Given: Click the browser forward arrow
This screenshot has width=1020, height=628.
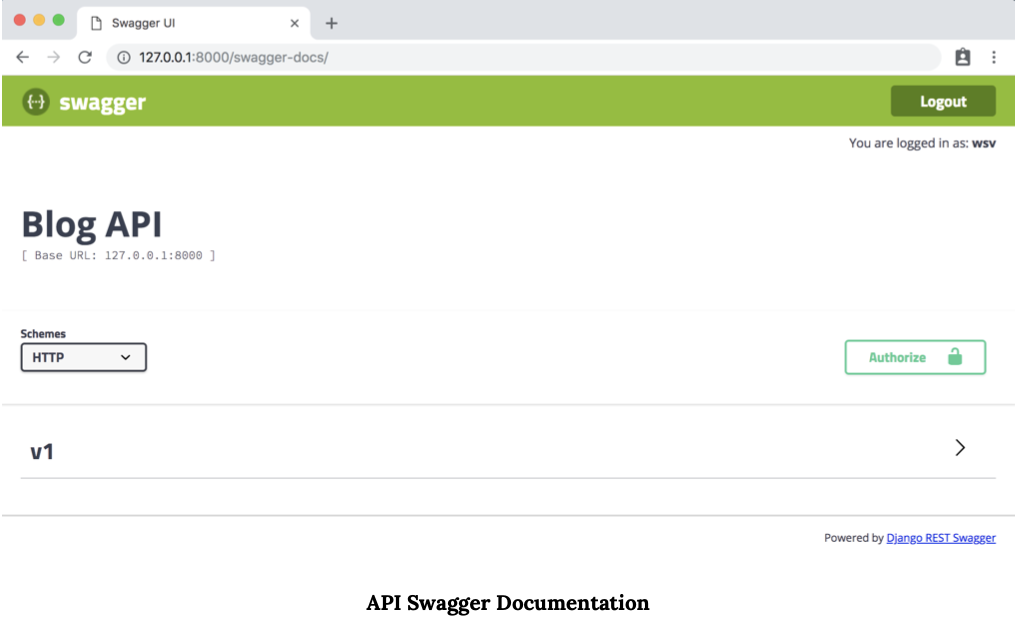Looking at the screenshot, I should (x=53, y=57).
